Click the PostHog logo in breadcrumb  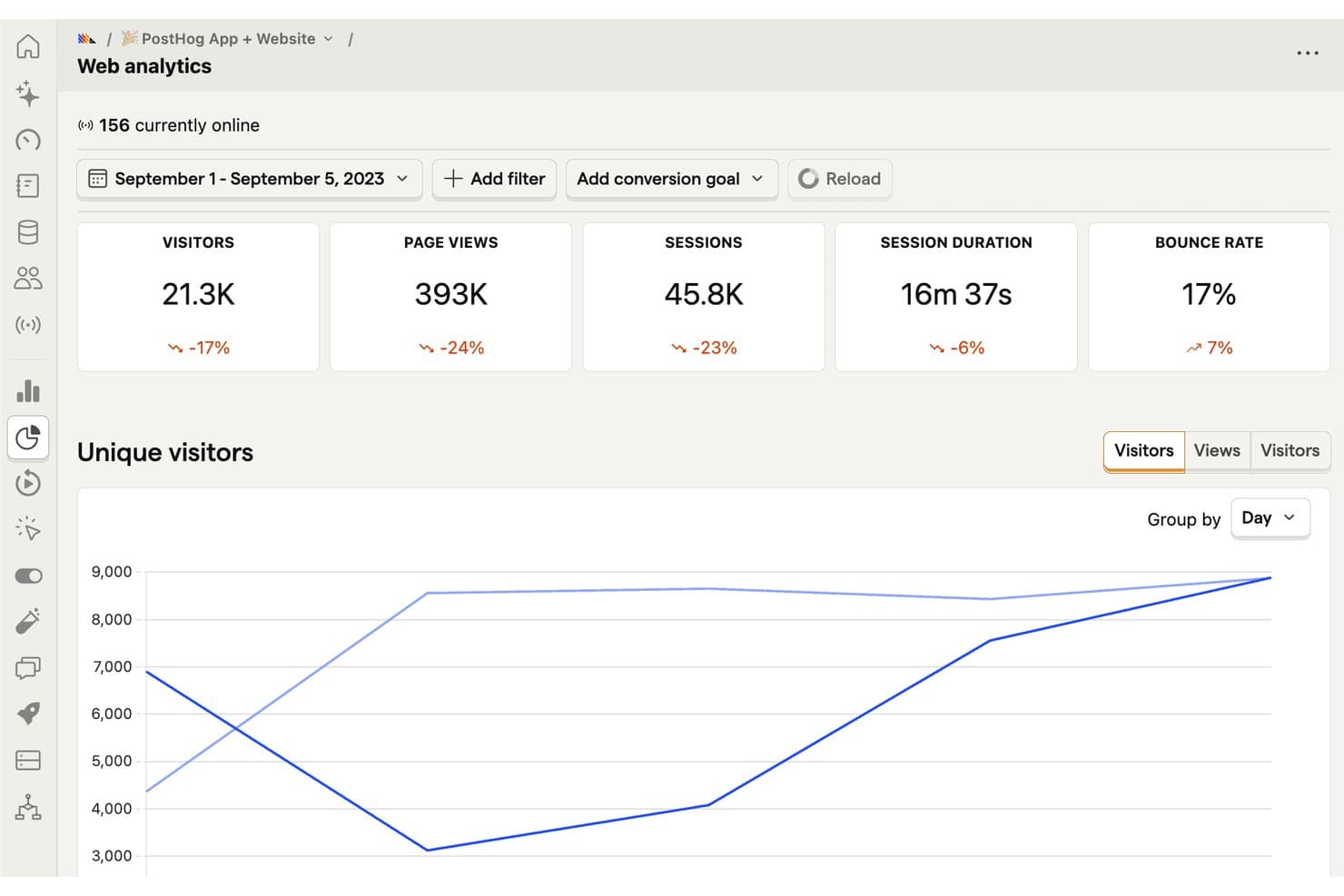(87, 39)
